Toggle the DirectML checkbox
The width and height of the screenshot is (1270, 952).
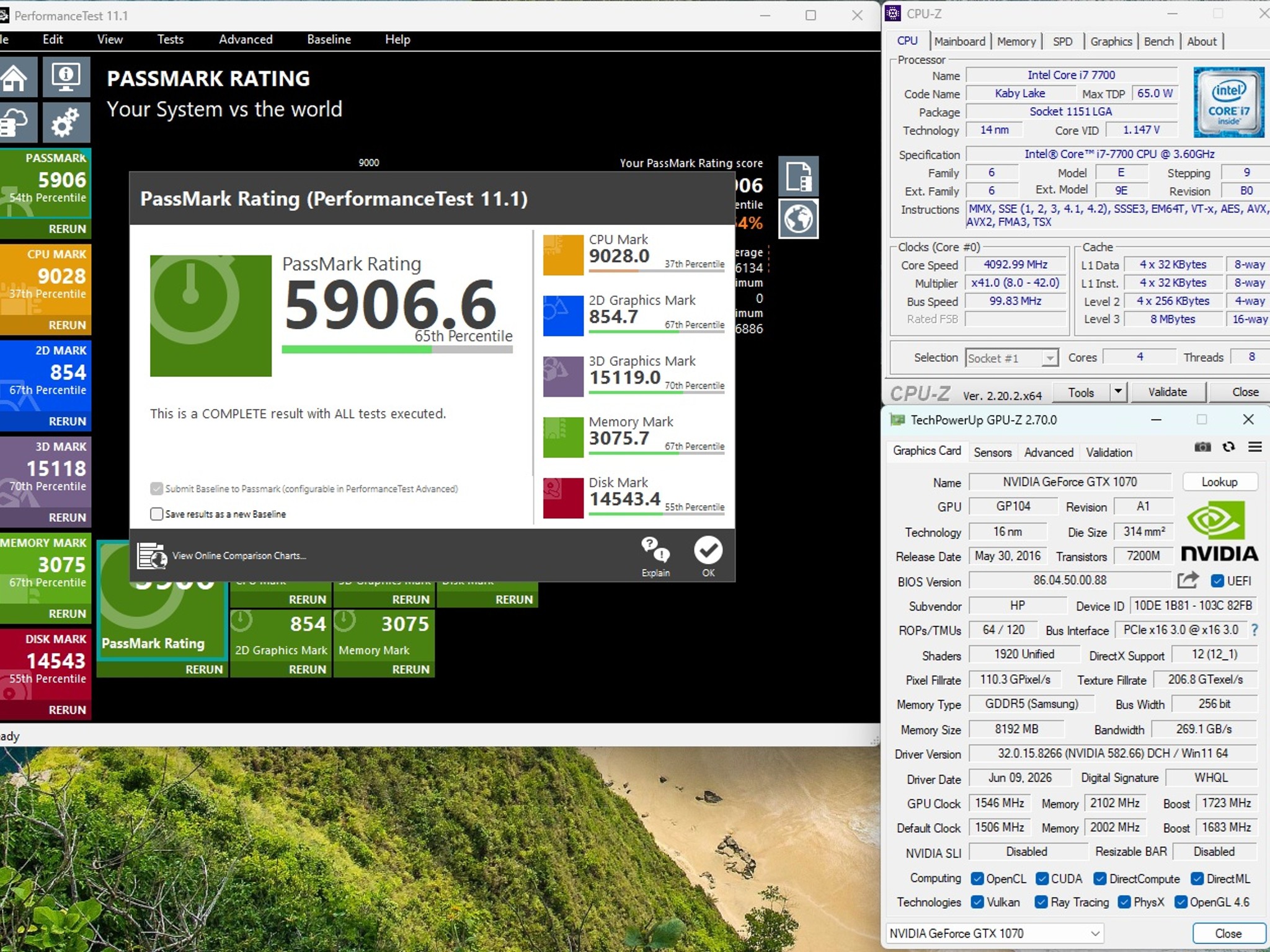pyautogui.click(x=1197, y=878)
